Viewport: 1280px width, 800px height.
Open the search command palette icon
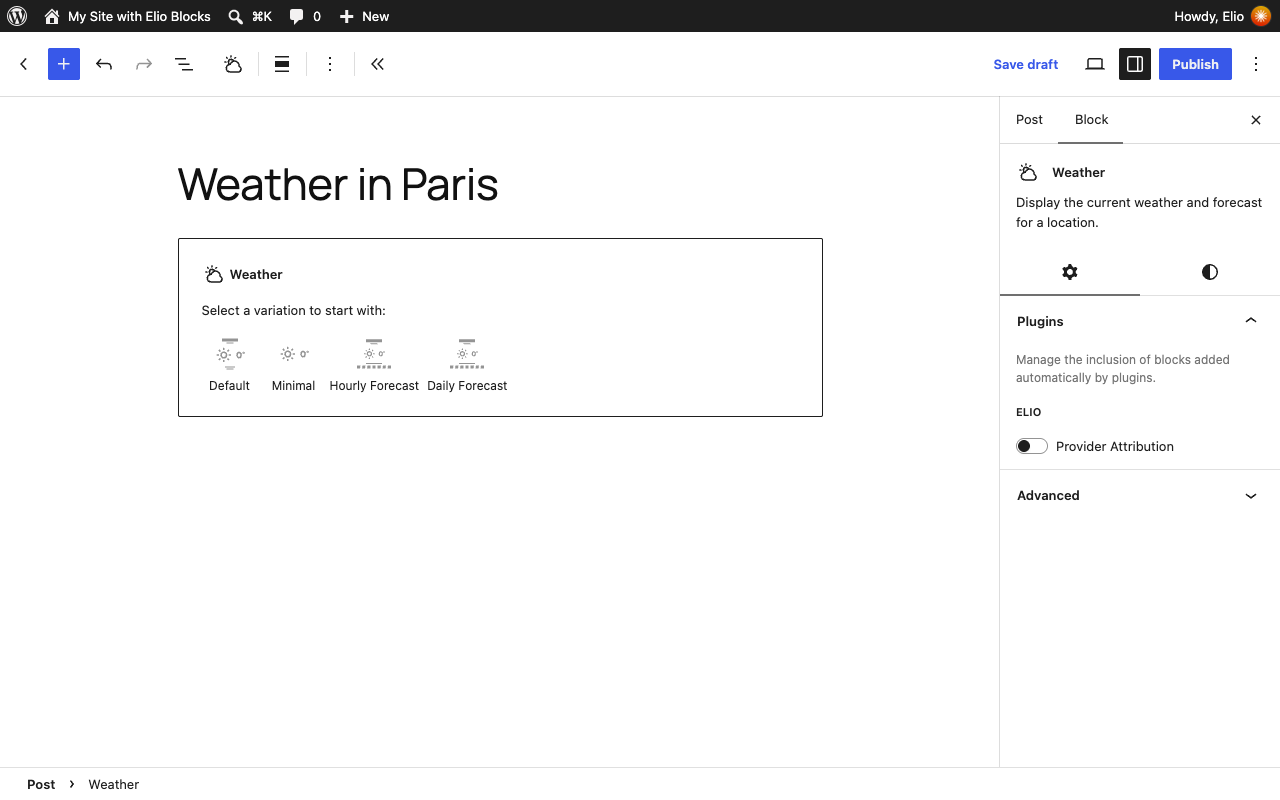pyautogui.click(x=249, y=16)
